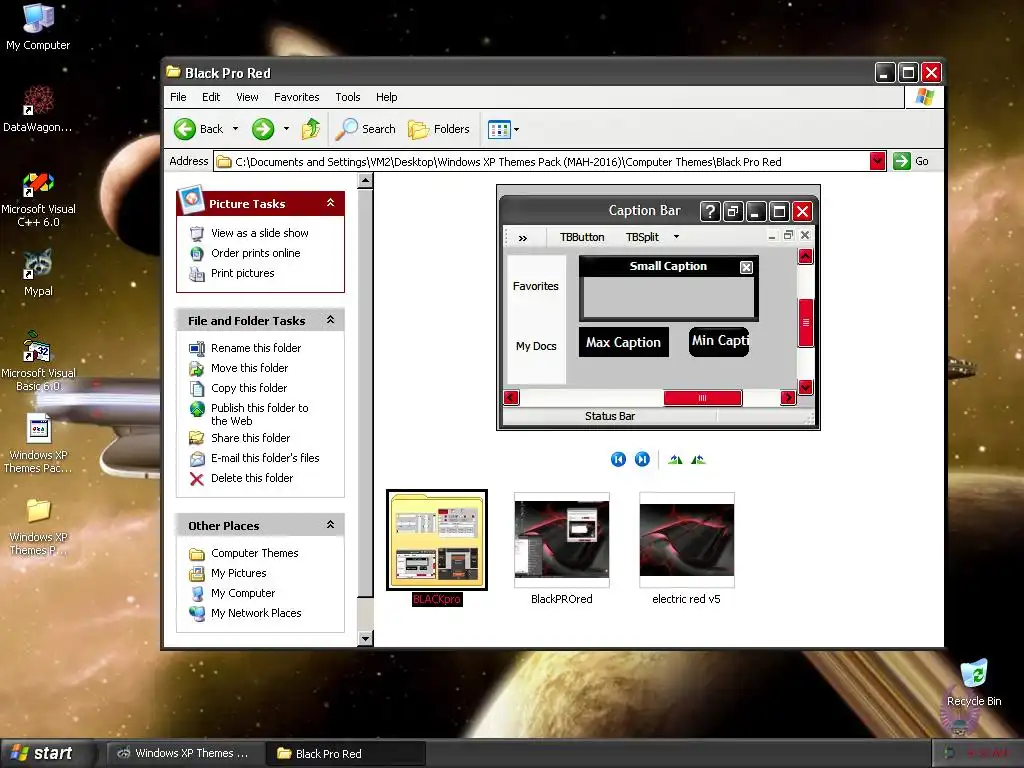Open the Favorites menu
The width and height of the screenshot is (1024, 768).
(296, 97)
